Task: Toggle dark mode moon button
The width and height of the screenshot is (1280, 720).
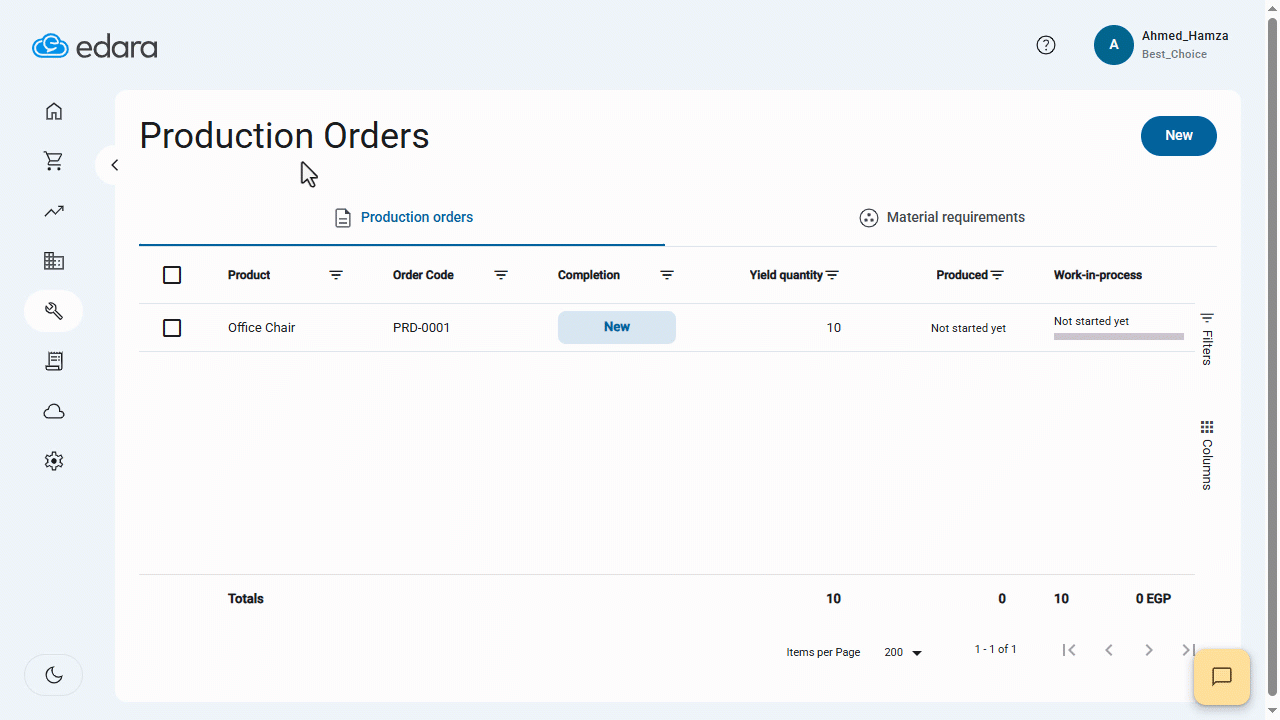Action: (x=54, y=675)
